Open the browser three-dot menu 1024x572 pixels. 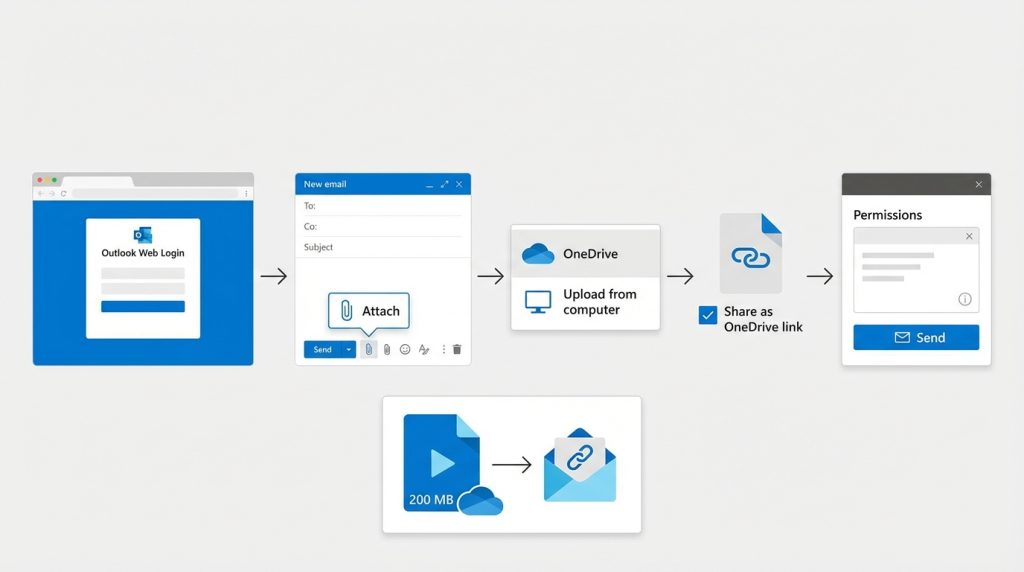[x=246, y=193]
